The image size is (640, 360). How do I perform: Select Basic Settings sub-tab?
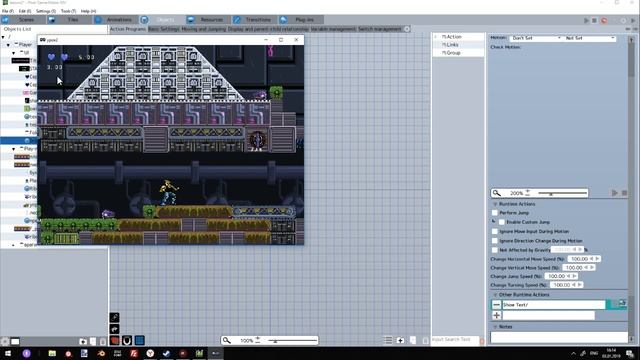tap(164, 29)
